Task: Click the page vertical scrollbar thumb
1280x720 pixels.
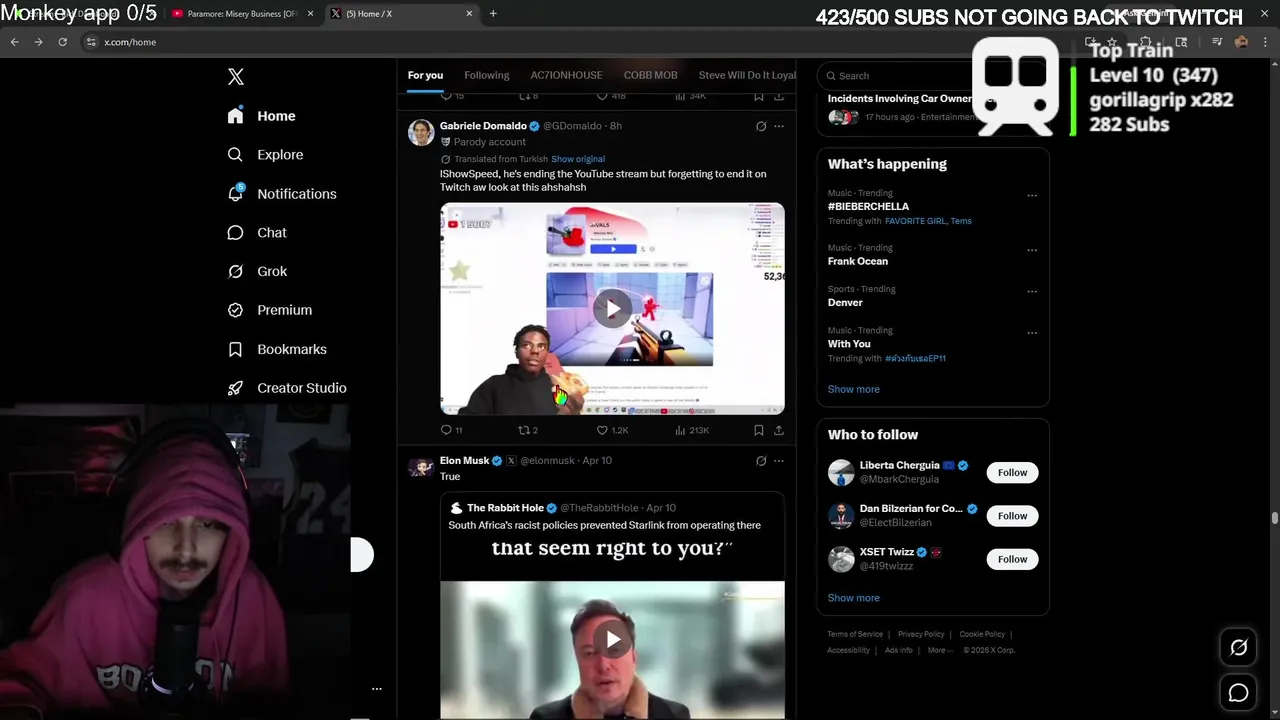Action: click(1274, 518)
